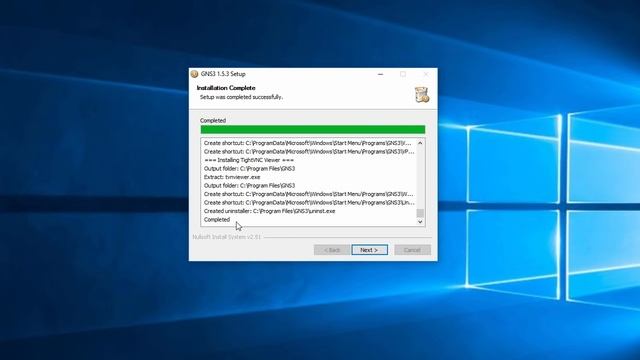Click the Next > button
This screenshot has width=640, height=360.
click(x=369, y=250)
